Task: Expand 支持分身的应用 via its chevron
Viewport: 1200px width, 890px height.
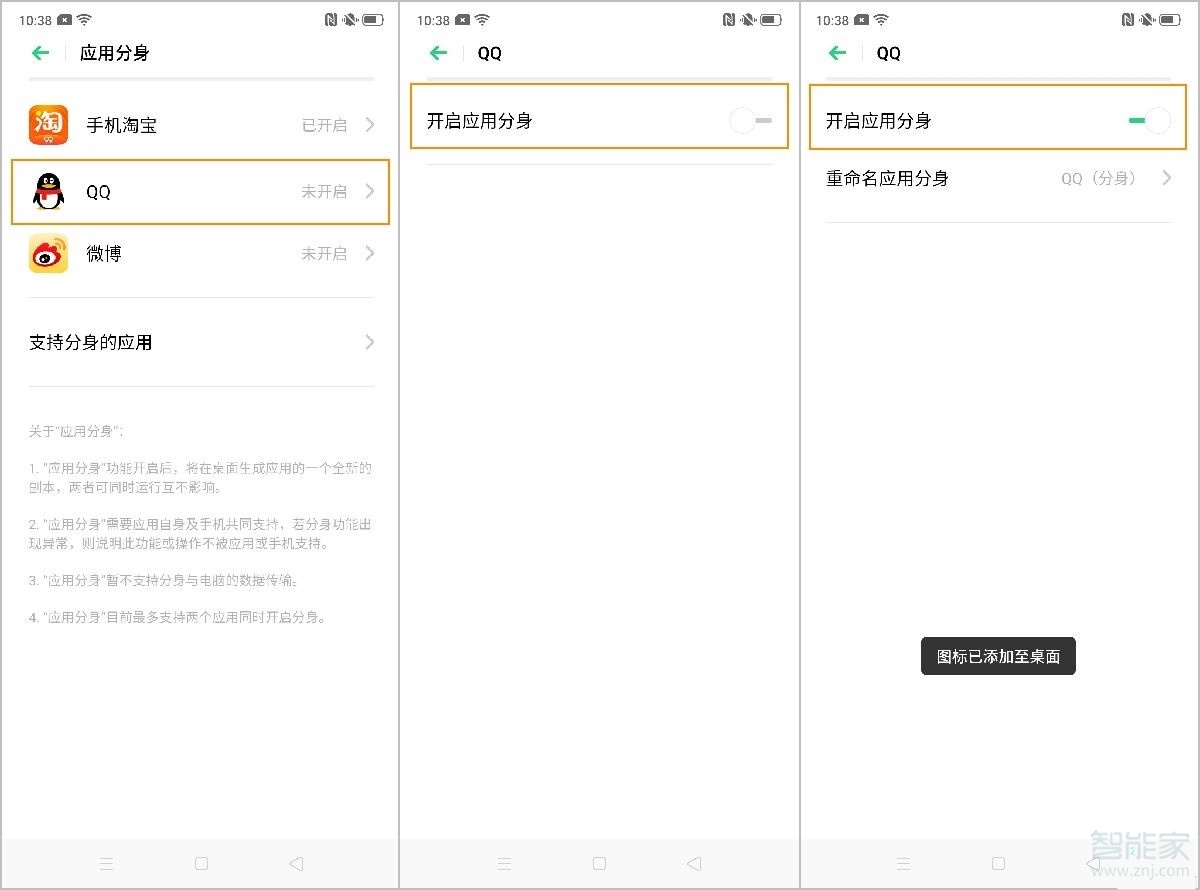Action: (x=369, y=342)
